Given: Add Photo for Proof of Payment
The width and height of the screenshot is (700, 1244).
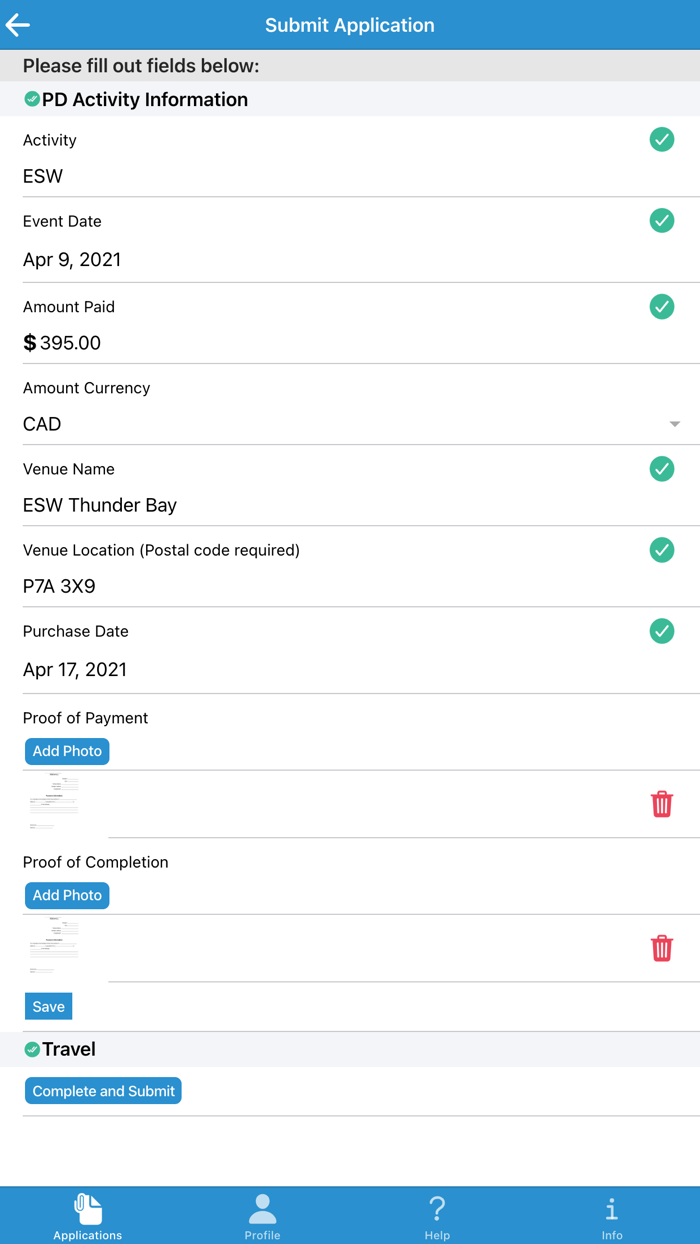Looking at the screenshot, I should tap(67, 751).
